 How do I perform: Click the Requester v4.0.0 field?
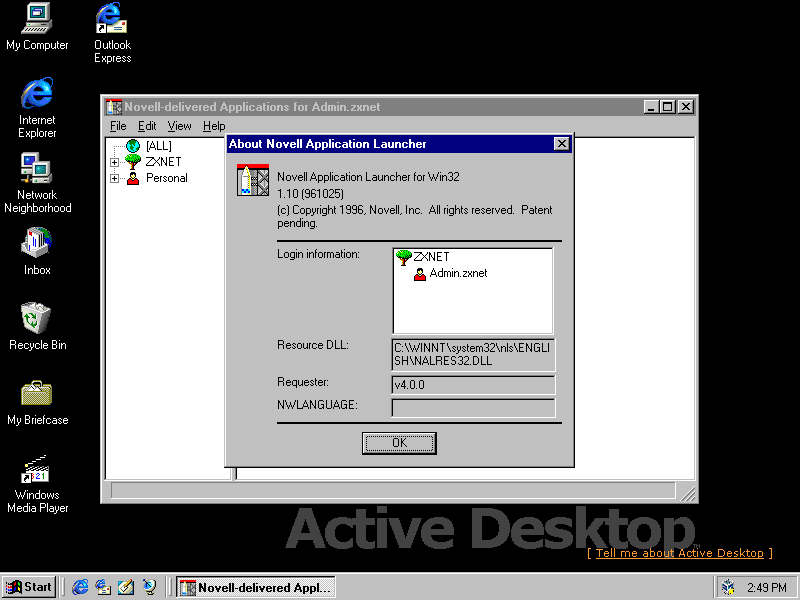tap(473, 385)
